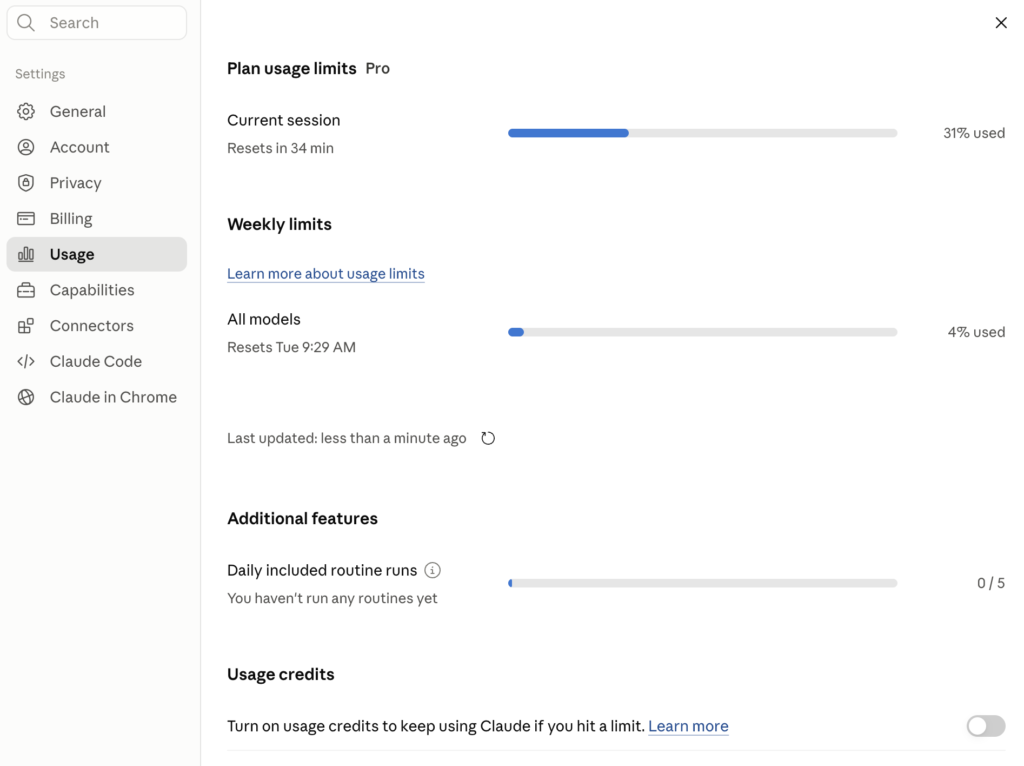Click the Claude in Chrome globe icon
The height and width of the screenshot is (766, 1024).
[x=26, y=397]
